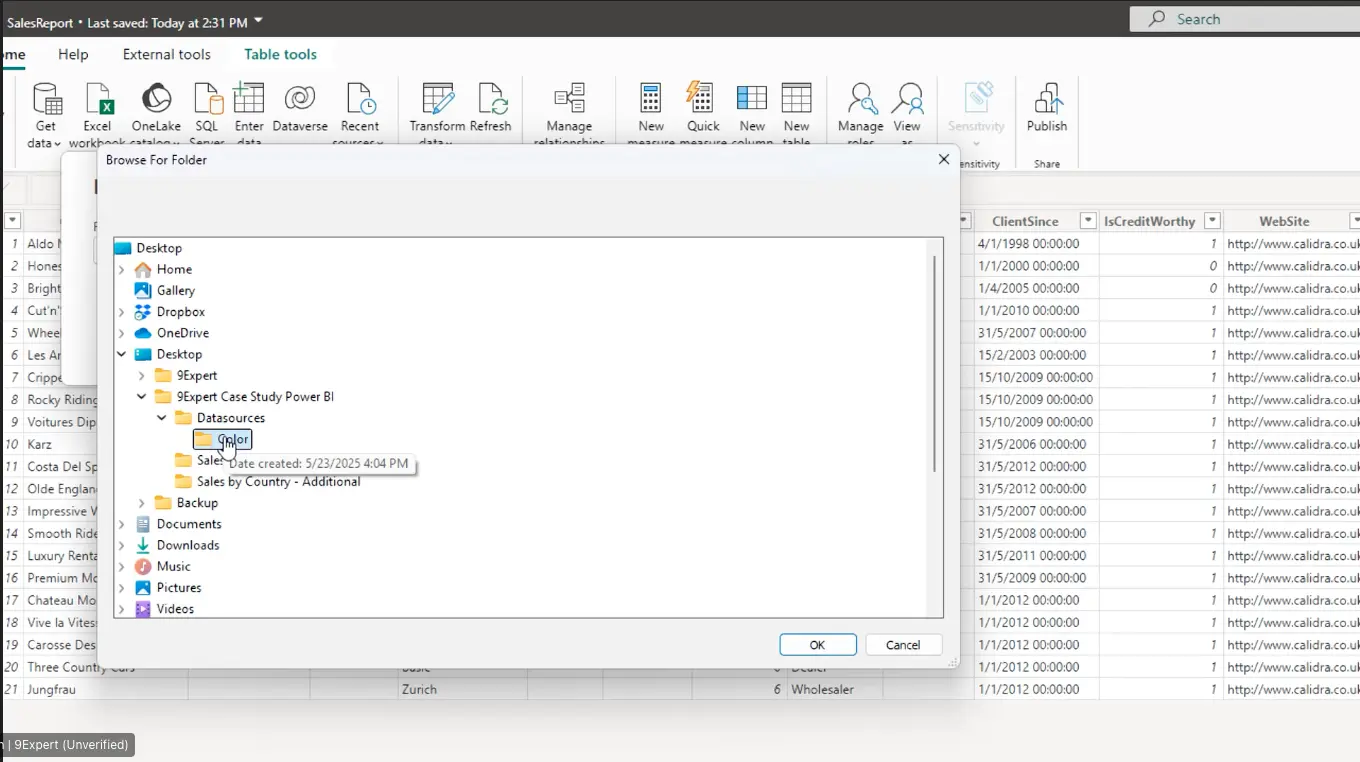
Task: Switch to the Help ribbon tab
Action: 73,54
